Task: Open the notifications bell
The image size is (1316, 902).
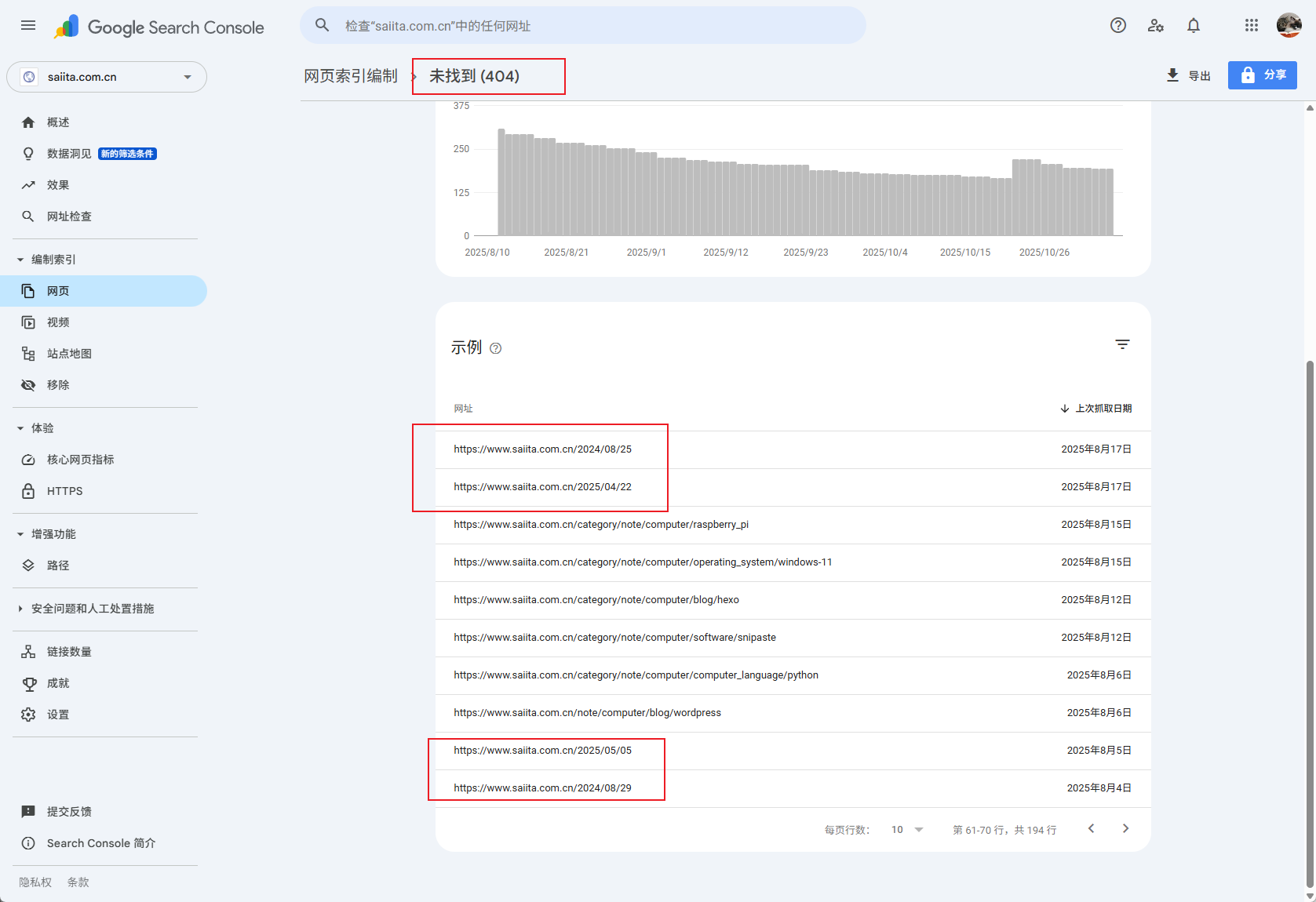Action: coord(1193,25)
